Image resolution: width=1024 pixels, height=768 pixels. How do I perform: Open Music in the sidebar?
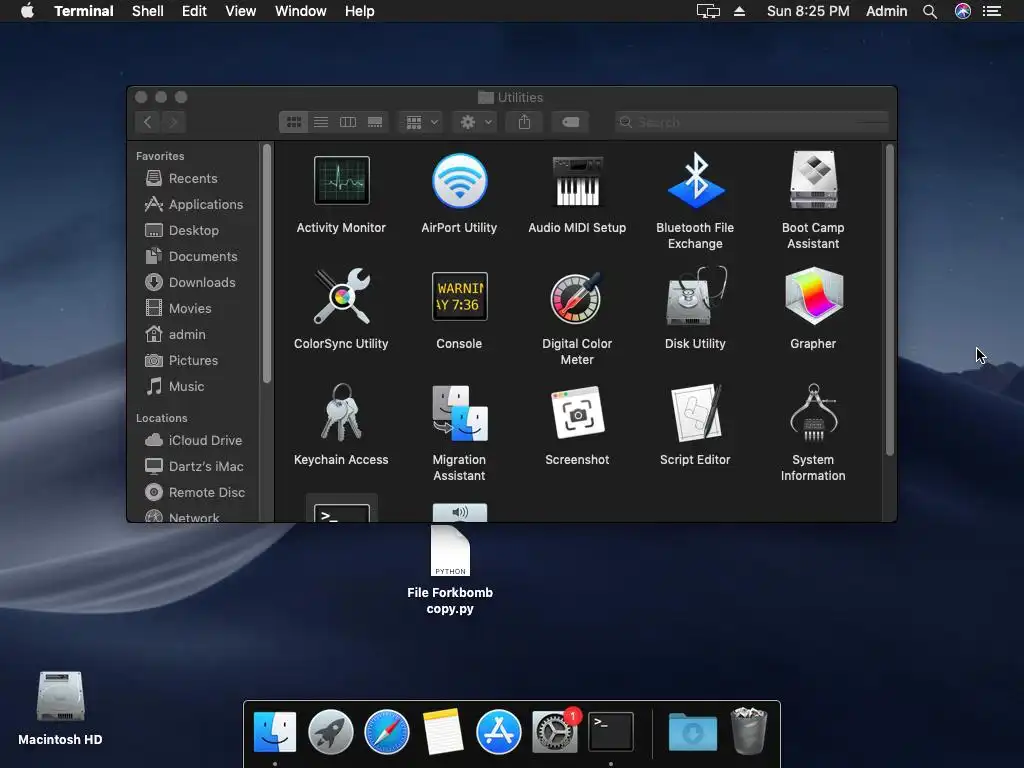(x=174, y=387)
